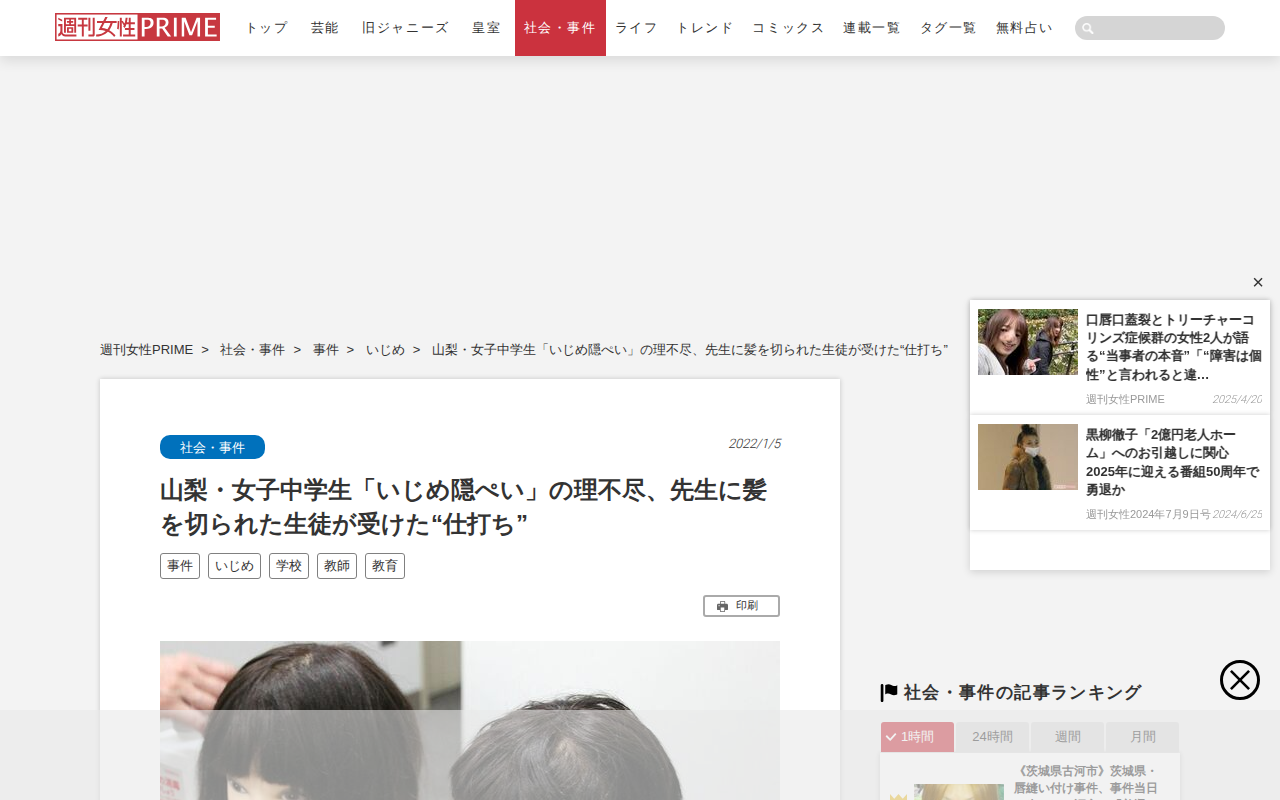Screen dimensions: 1280x800
Task: Close the recommended articles popup
Action: (1258, 282)
